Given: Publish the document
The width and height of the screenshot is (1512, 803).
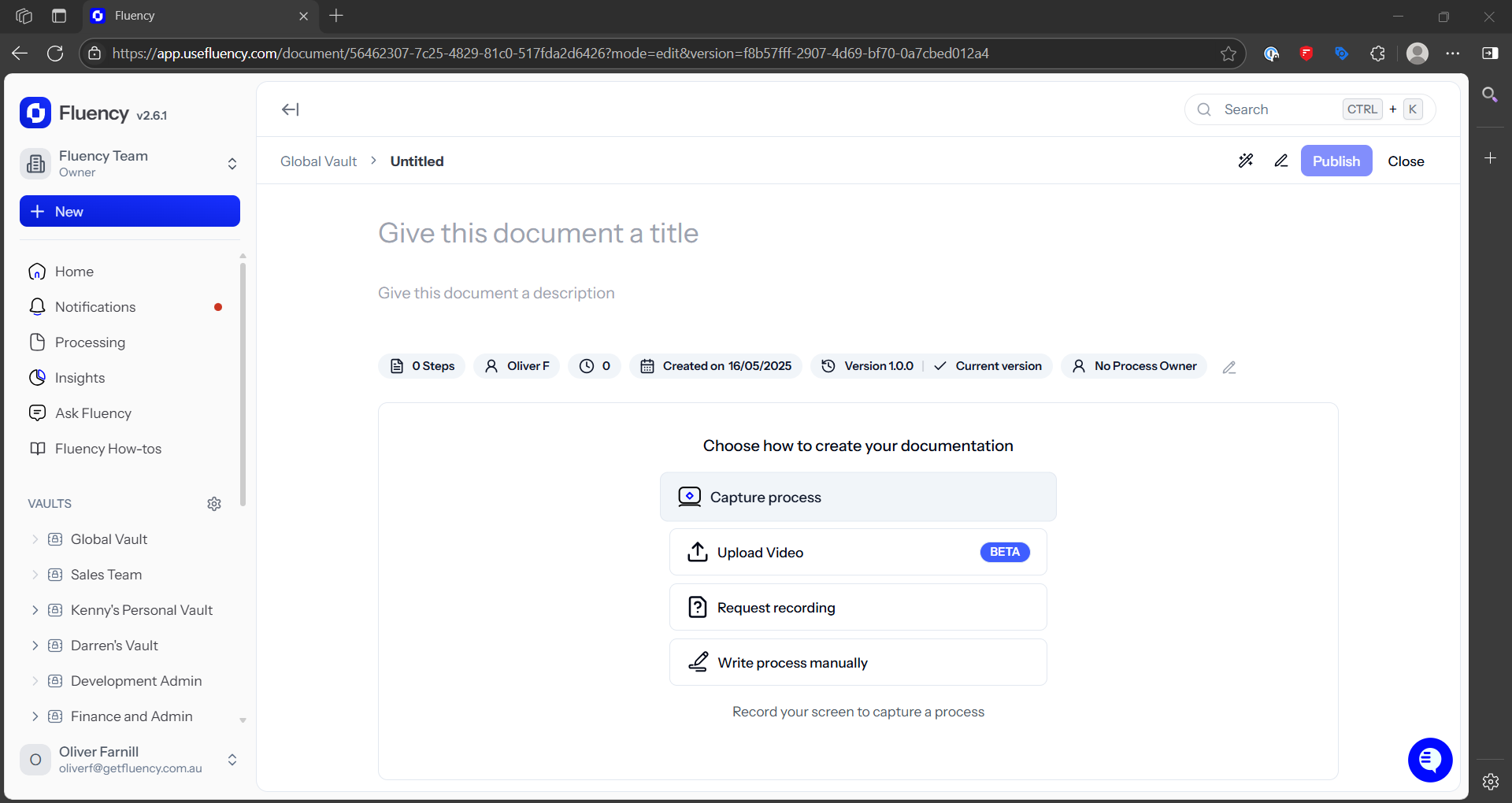Looking at the screenshot, I should 1336,161.
